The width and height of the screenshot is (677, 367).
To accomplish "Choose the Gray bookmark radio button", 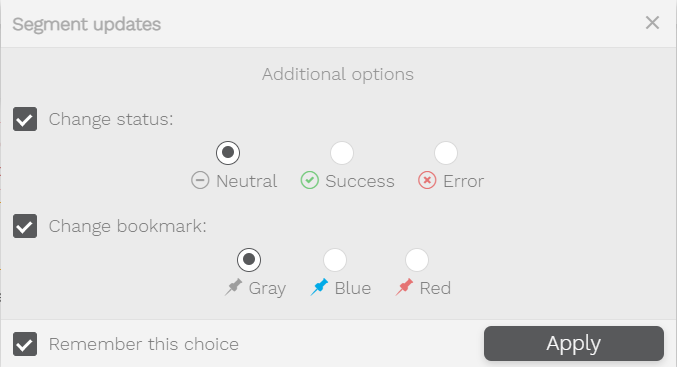I will click(249, 260).
